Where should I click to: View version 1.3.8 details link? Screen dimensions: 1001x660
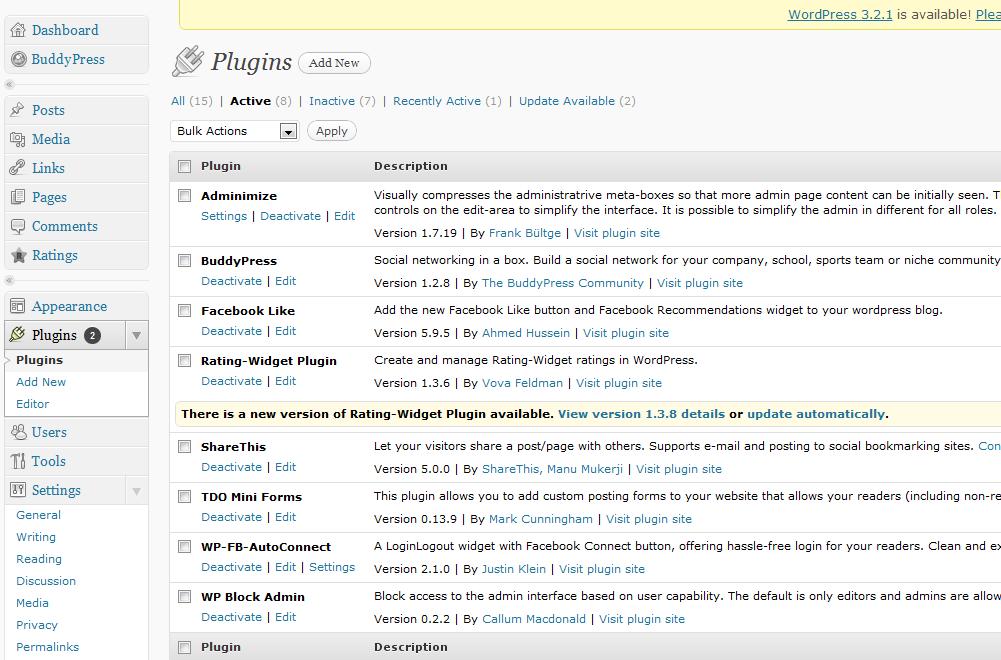point(642,414)
